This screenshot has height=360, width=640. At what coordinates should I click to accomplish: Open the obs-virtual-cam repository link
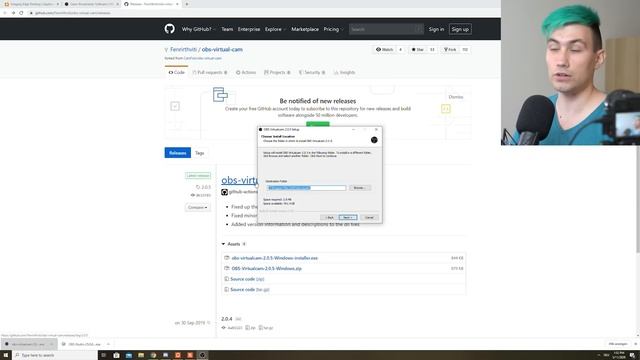222,49
